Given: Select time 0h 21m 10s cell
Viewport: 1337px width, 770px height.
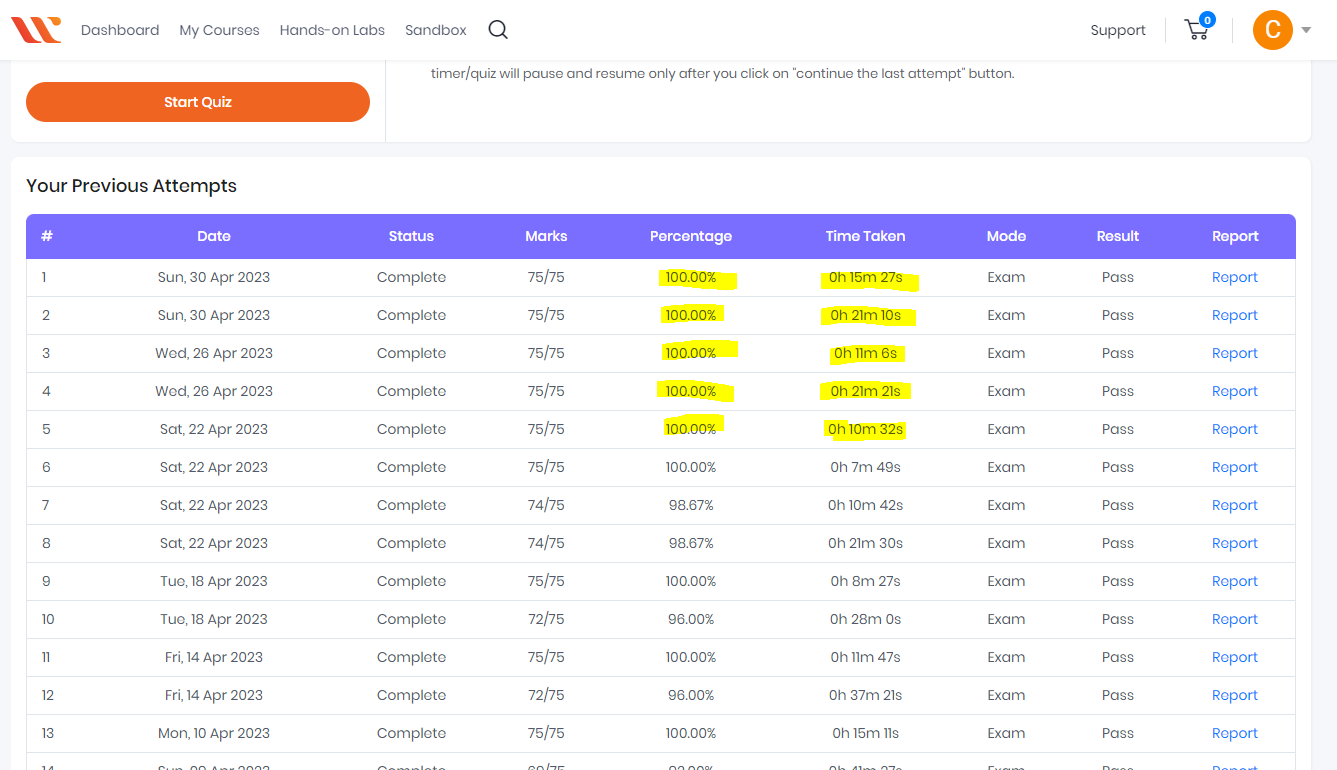Looking at the screenshot, I should (x=865, y=315).
